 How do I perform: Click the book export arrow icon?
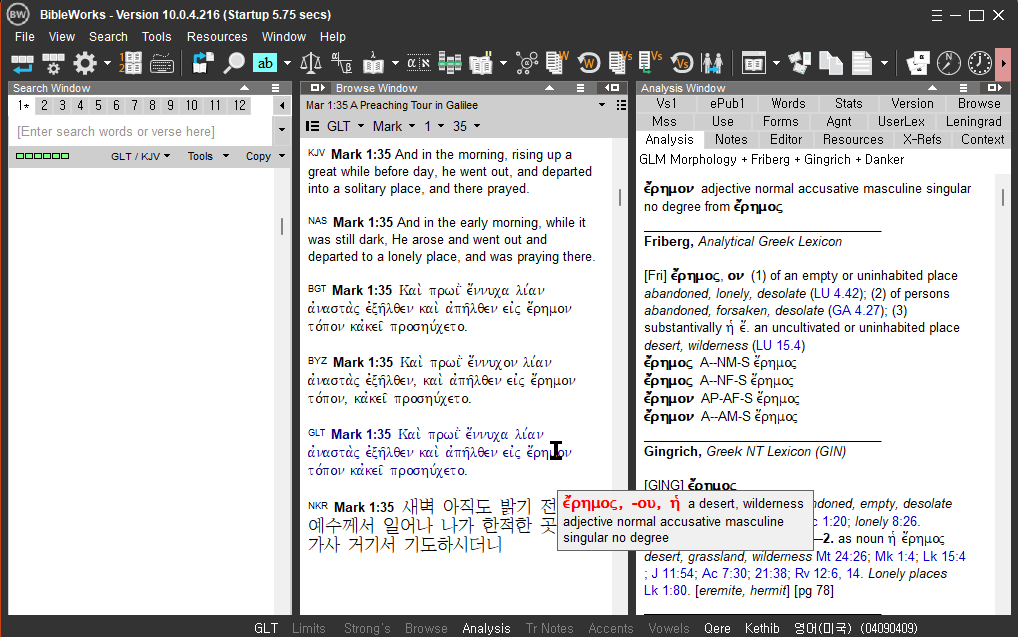[203, 63]
